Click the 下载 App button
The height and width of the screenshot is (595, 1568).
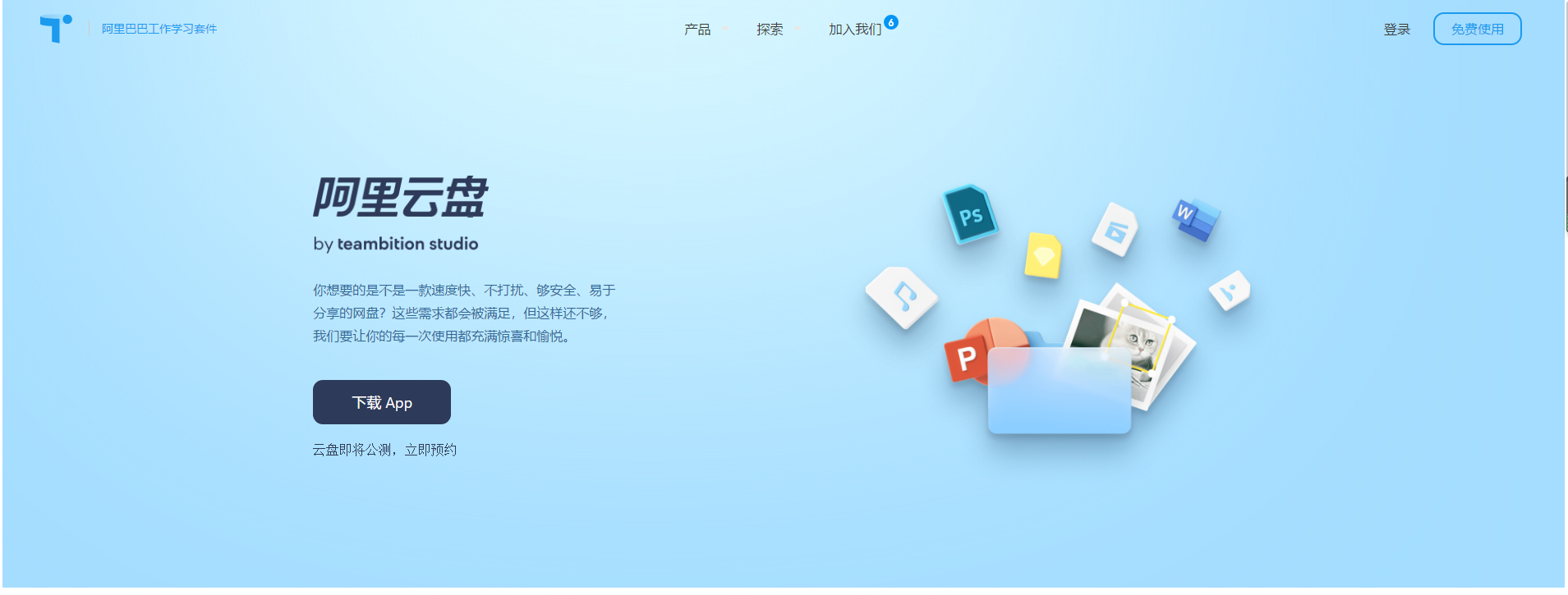[x=382, y=402]
